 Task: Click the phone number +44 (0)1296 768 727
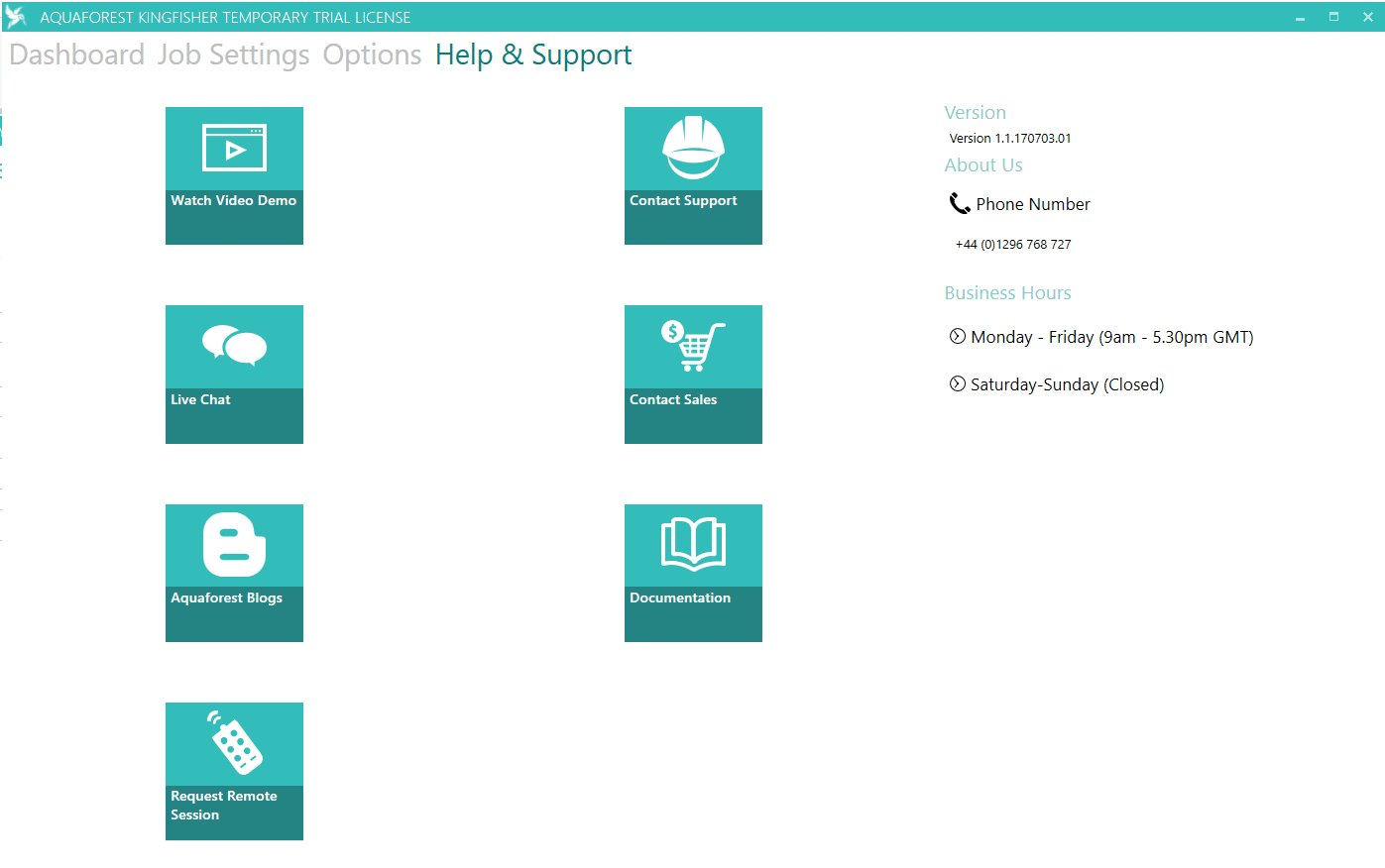point(1013,245)
